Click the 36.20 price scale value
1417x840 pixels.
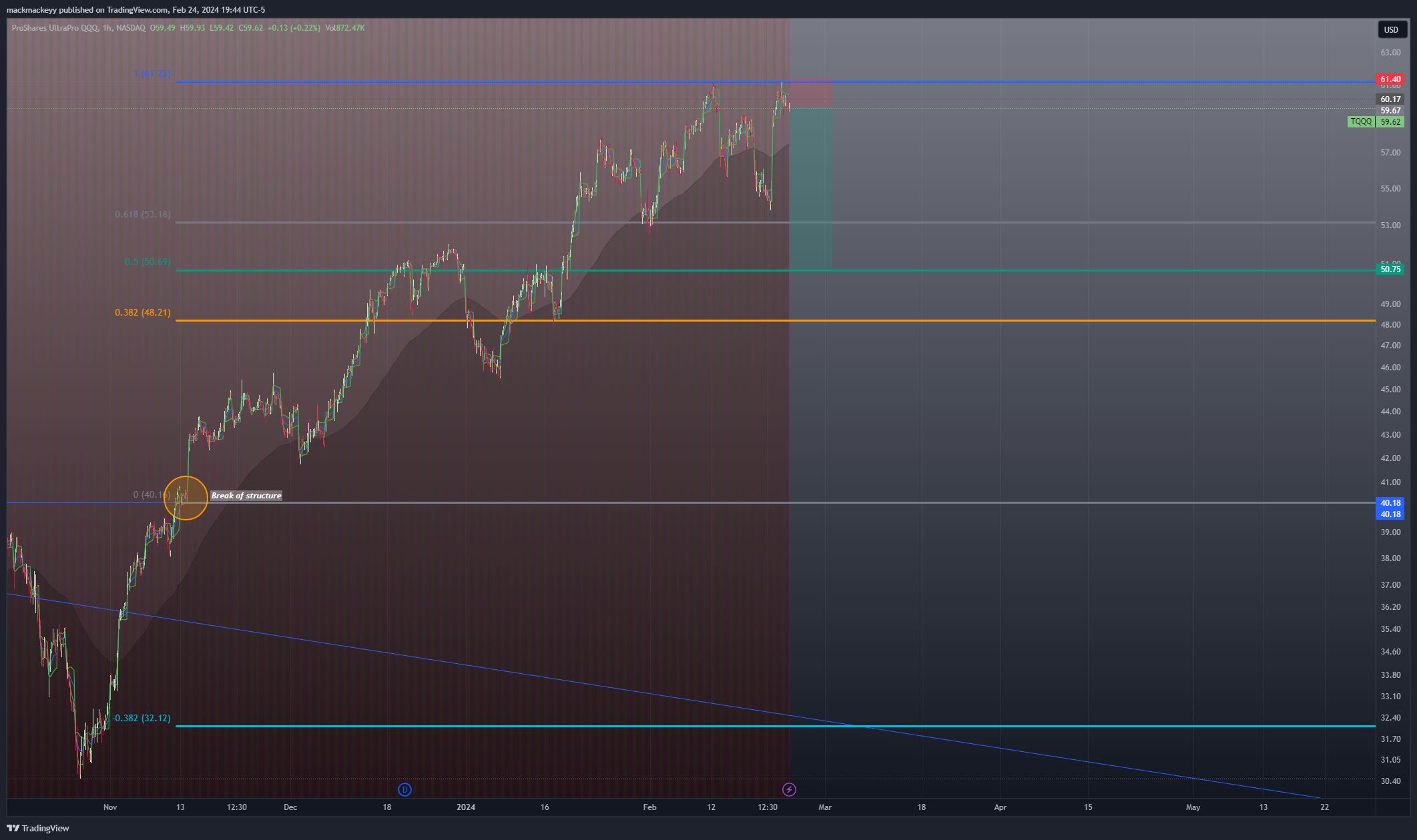pos(1390,607)
